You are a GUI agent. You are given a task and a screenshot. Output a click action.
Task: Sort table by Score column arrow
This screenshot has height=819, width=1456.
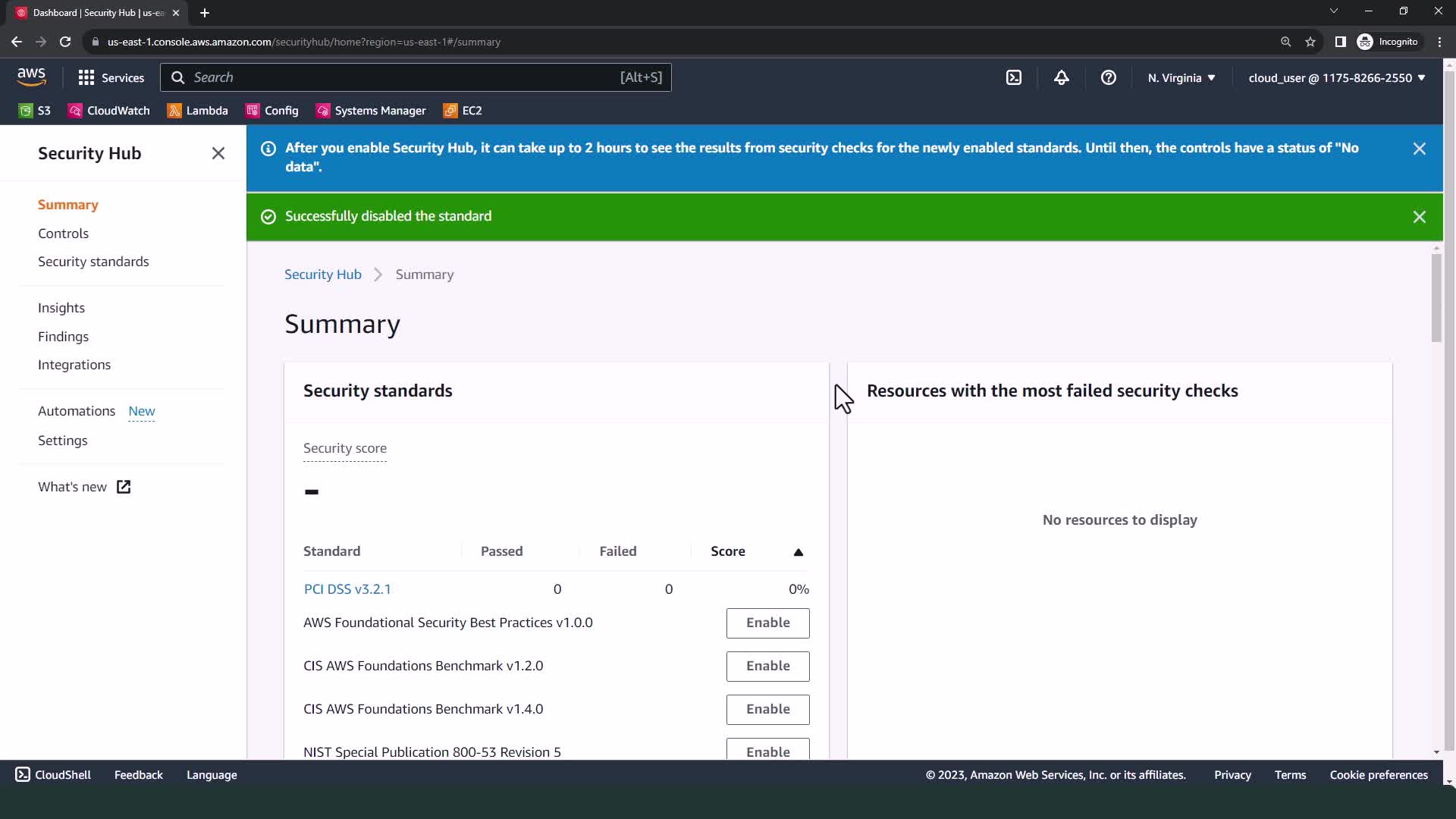tap(798, 552)
